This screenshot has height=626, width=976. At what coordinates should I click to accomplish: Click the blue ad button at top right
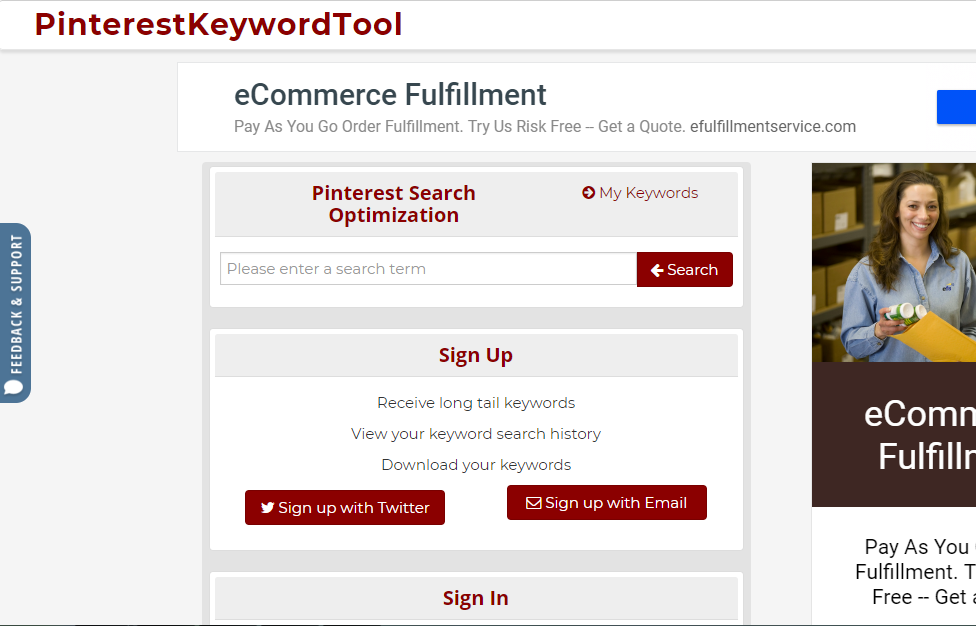tap(957, 107)
